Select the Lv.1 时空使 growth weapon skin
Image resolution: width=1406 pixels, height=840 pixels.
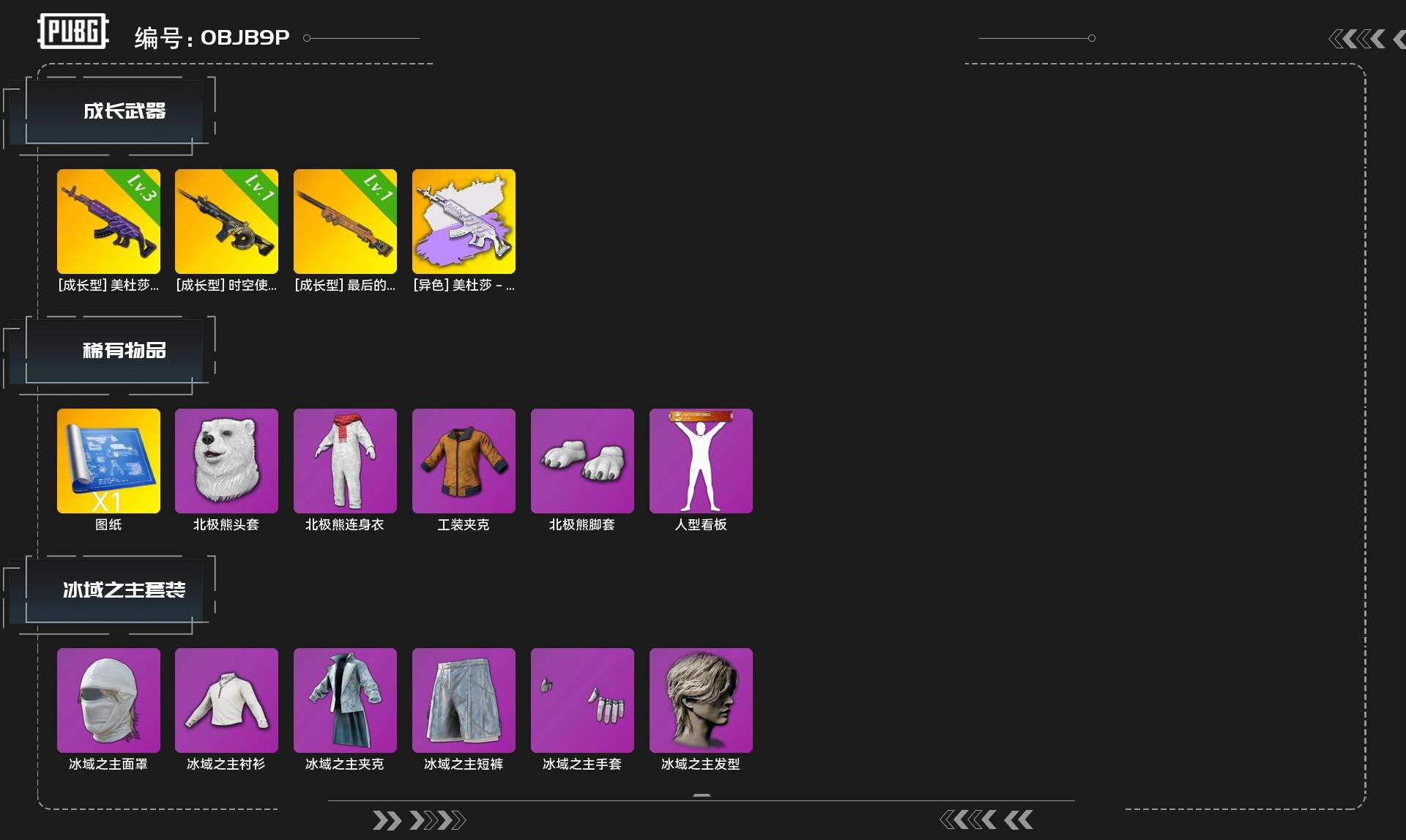226,221
